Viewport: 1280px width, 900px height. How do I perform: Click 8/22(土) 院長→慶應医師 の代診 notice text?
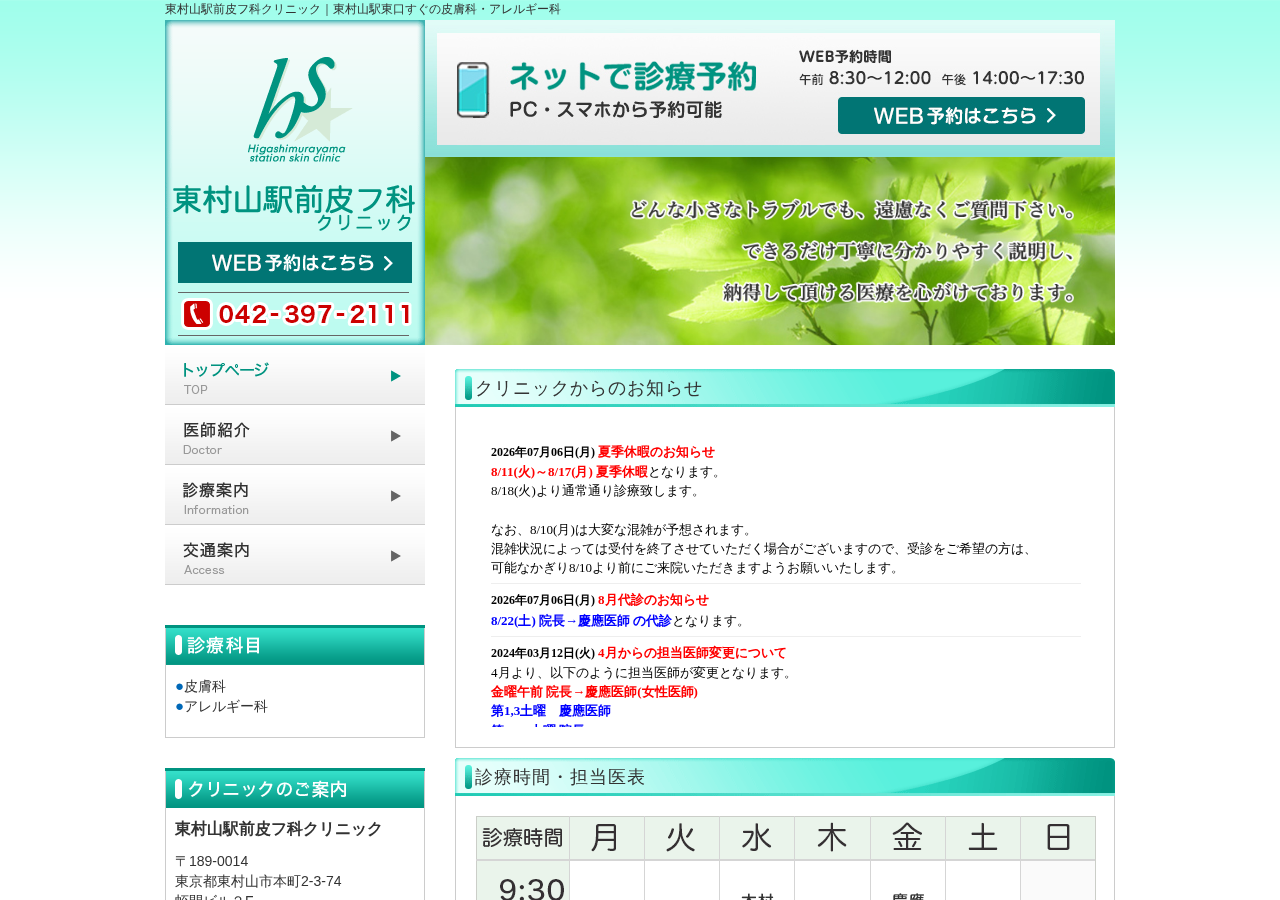click(x=581, y=621)
